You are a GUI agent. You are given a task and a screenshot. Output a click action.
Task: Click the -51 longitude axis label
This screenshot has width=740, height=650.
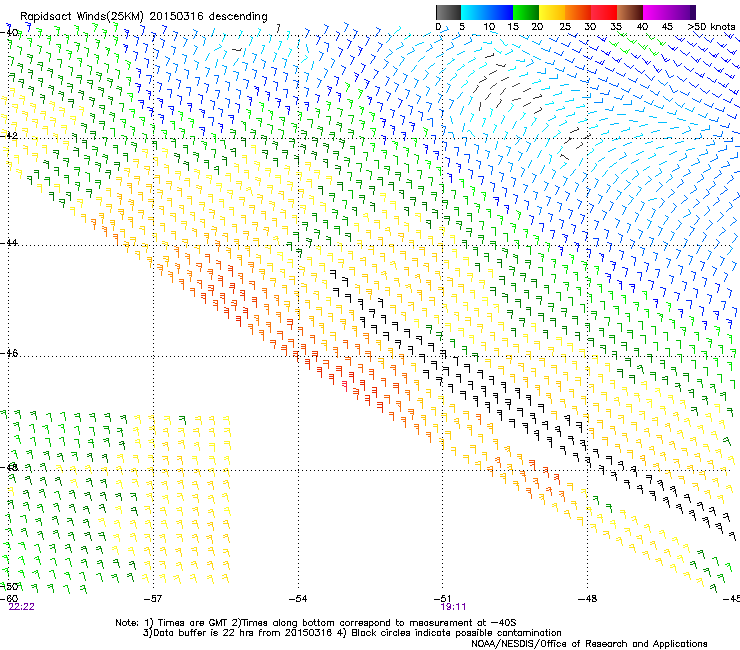pos(442,599)
